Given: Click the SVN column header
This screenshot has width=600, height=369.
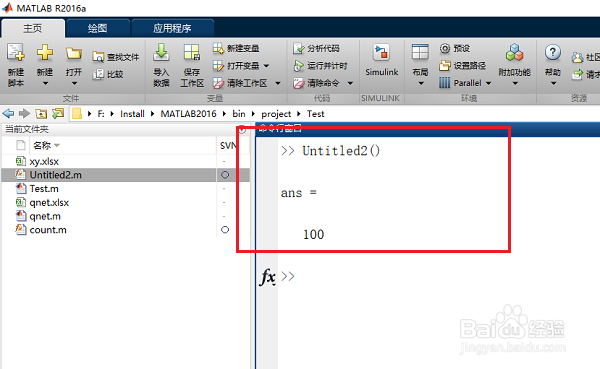Looking at the screenshot, I should click(228, 145).
